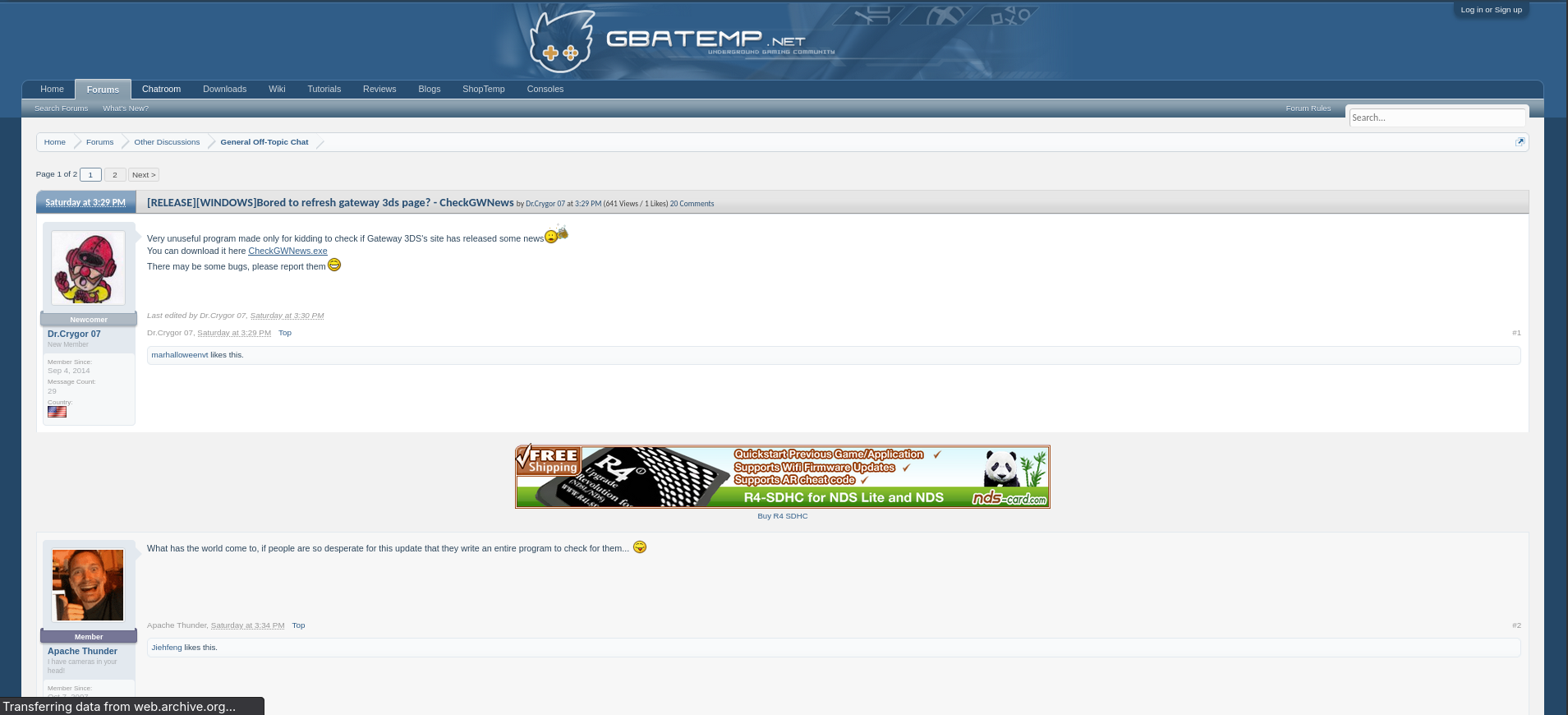This screenshot has width=1568, height=715.
Task: Click the Home breadcrumb link
Action: 54,142
